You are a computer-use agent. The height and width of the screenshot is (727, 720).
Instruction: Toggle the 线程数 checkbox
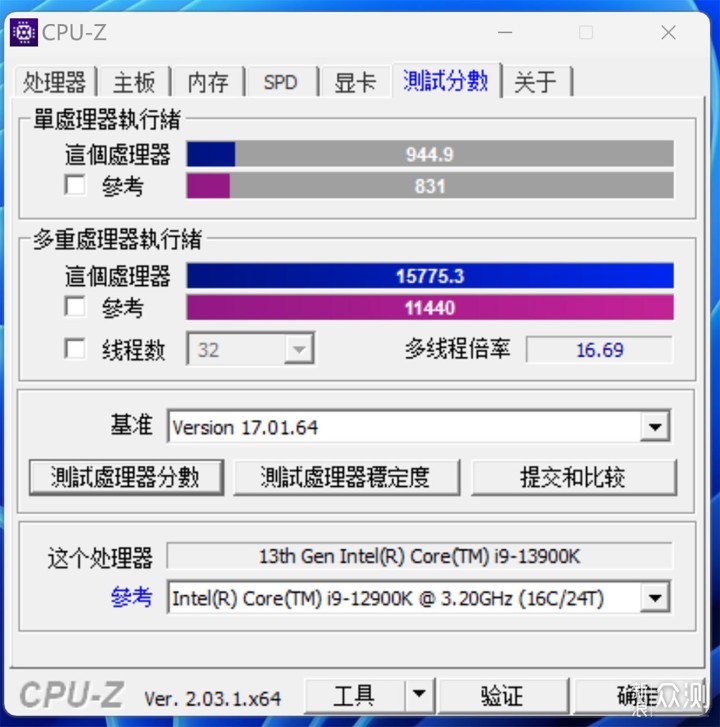pyautogui.click(x=75, y=348)
